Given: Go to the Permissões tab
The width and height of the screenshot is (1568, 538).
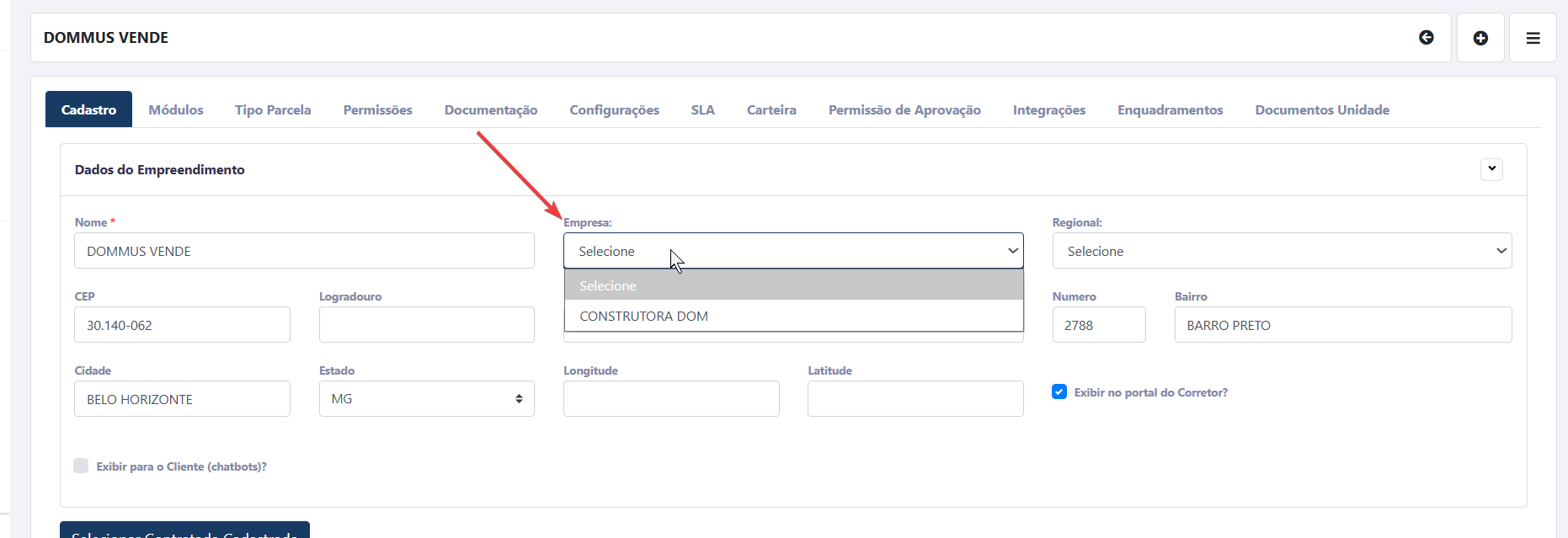Looking at the screenshot, I should click(377, 109).
